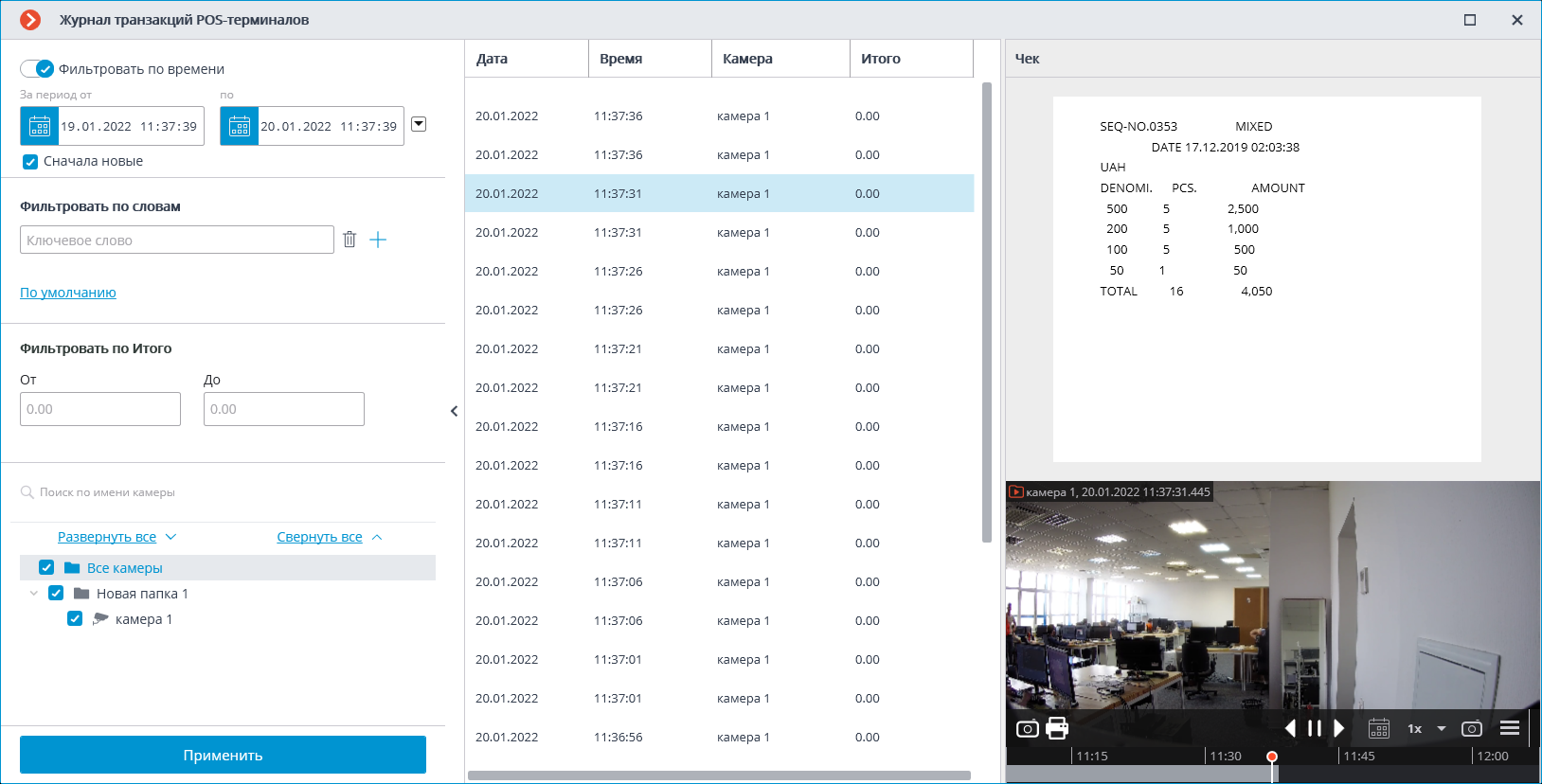
Task: Select the first 11:37:01 transaction row
Action: pos(719,659)
